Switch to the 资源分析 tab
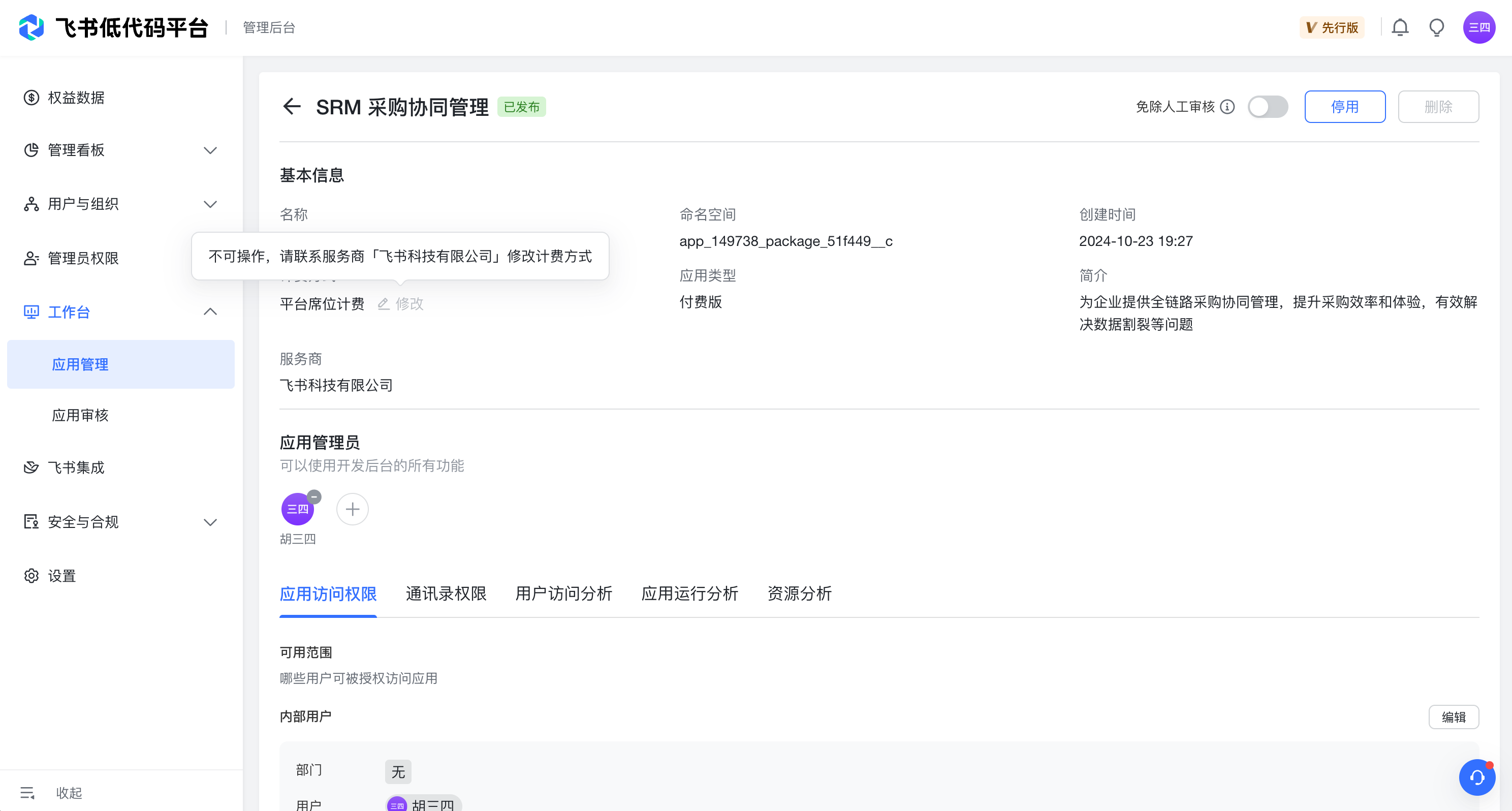This screenshot has width=1512, height=811. pyautogui.click(x=799, y=594)
